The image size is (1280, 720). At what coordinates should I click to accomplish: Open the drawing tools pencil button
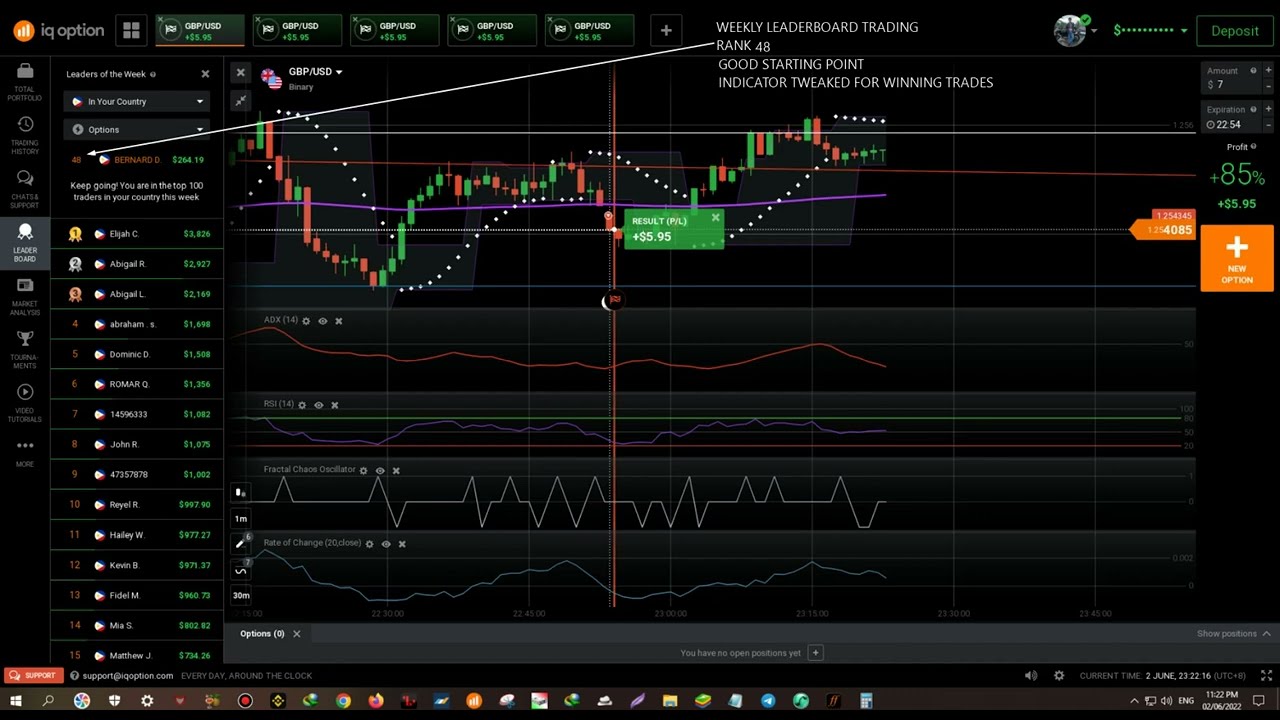[241, 543]
